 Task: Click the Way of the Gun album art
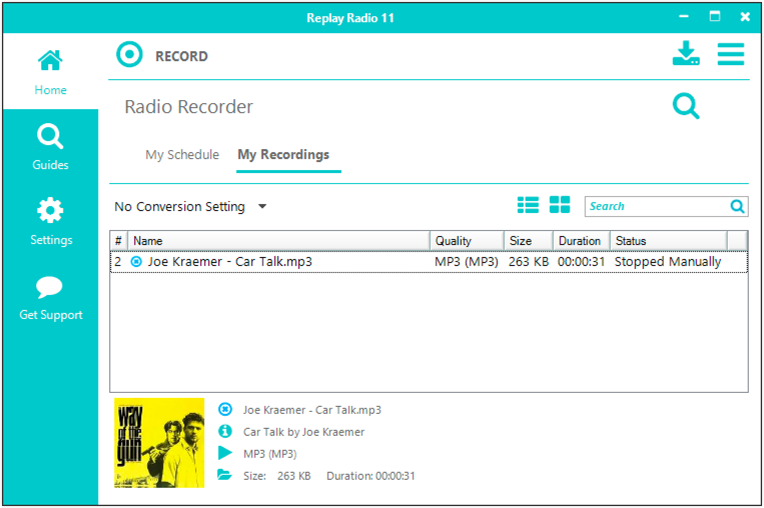pyautogui.click(x=159, y=443)
